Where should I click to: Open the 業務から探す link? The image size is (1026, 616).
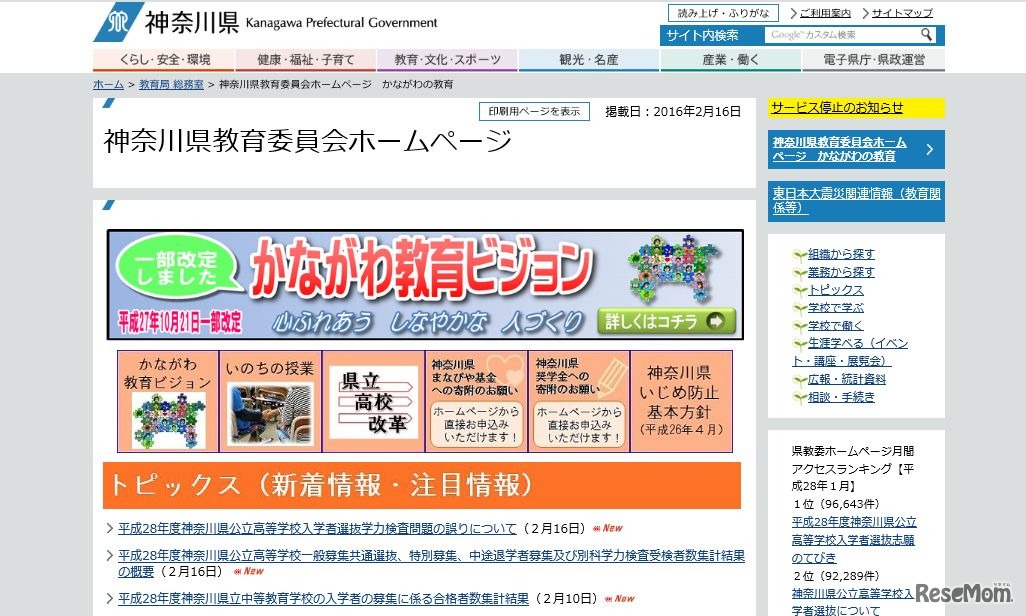coord(841,272)
